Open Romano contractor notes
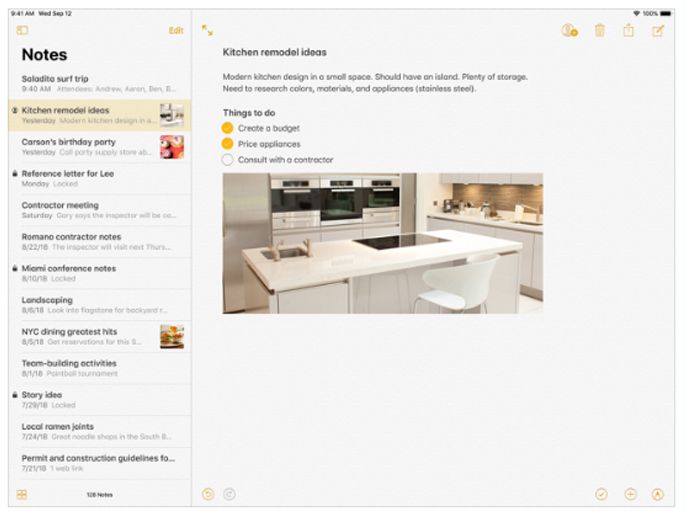This screenshot has height=514, width=685. (x=100, y=241)
